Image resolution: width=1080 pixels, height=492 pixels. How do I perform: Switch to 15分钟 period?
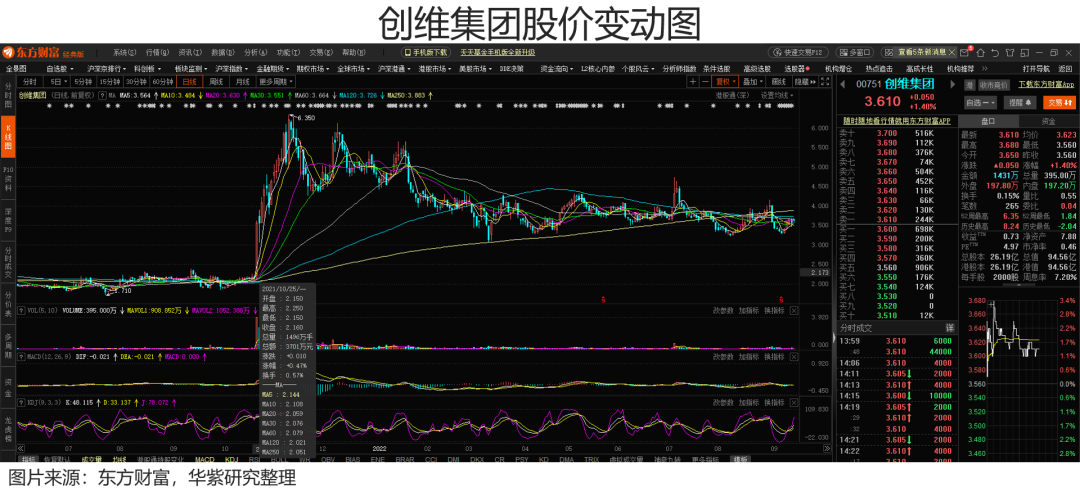[110, 82]
